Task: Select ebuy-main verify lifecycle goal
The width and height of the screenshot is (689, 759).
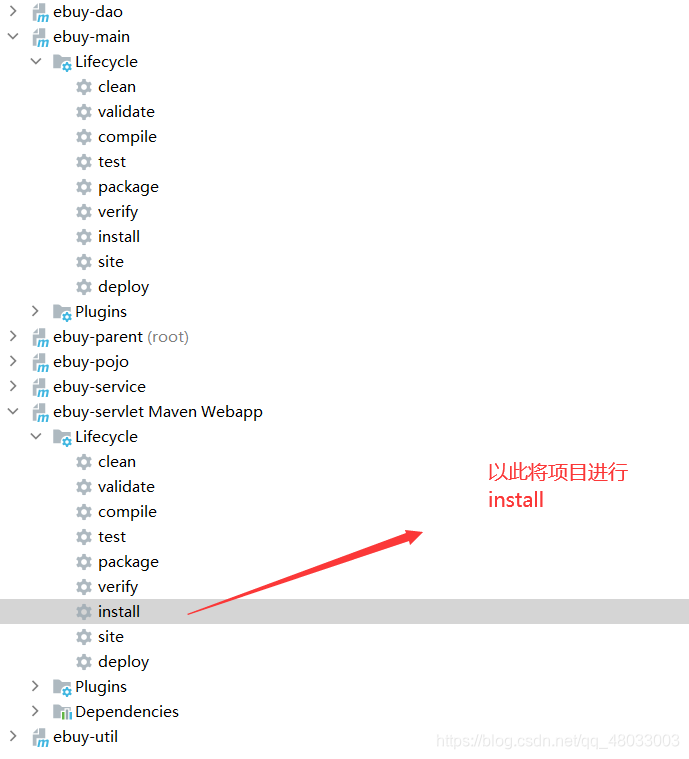Action: point(118,212)
